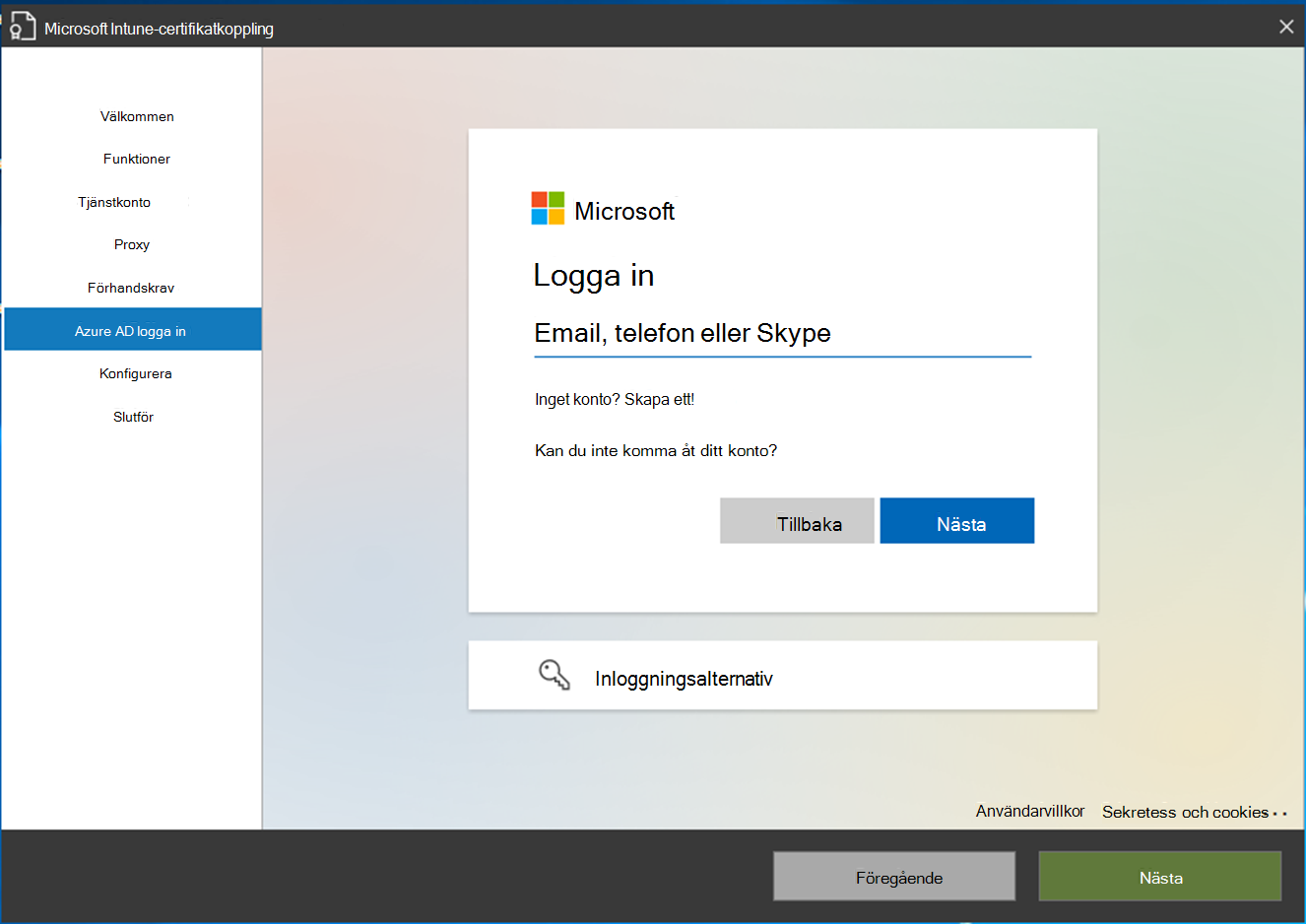Select the Förhandskrav step
The height and width of the screenshot is (924, 1306).
coord(131,288)
